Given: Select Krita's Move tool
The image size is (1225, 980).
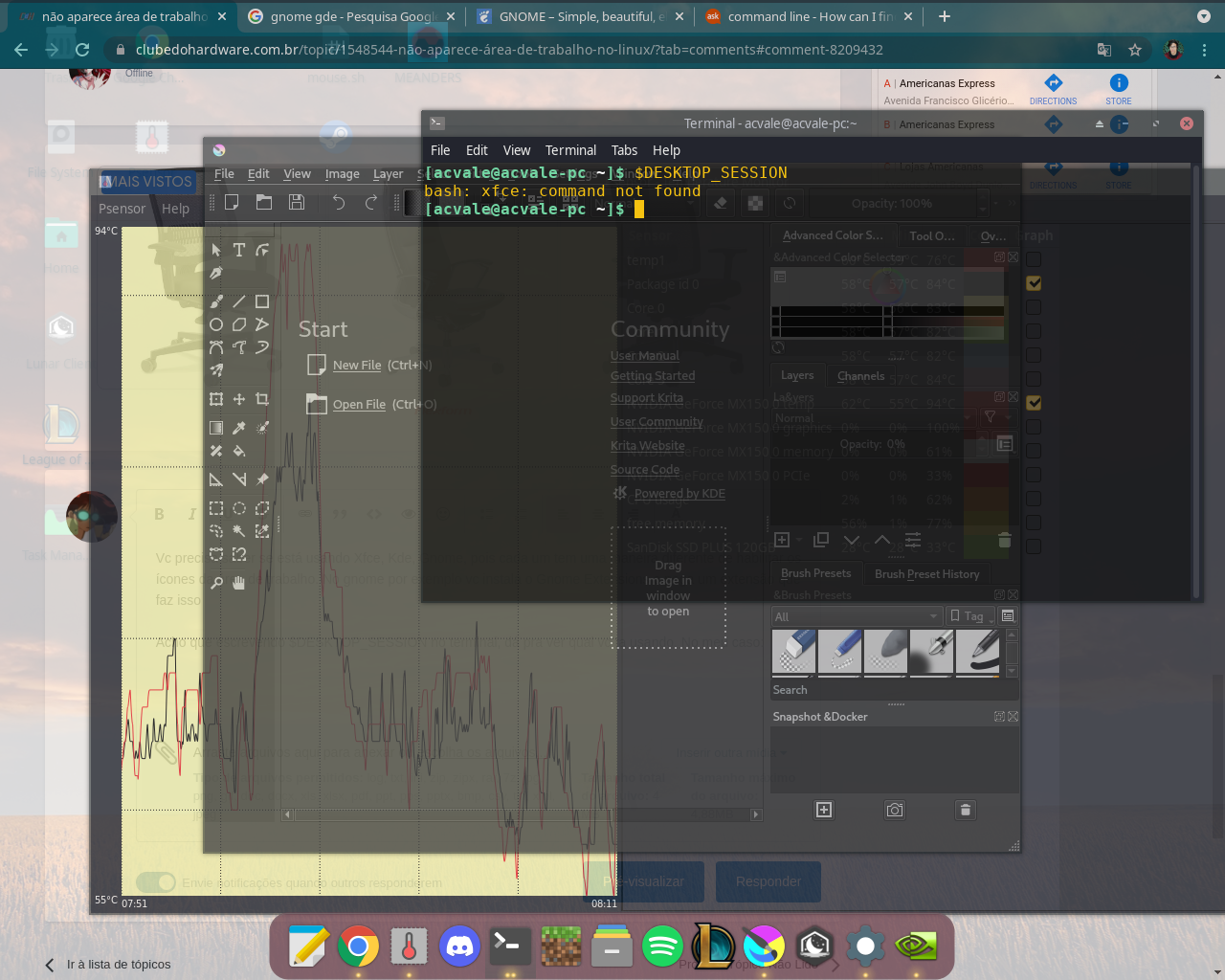Looking at the screenshot, I should click(239, 399).
